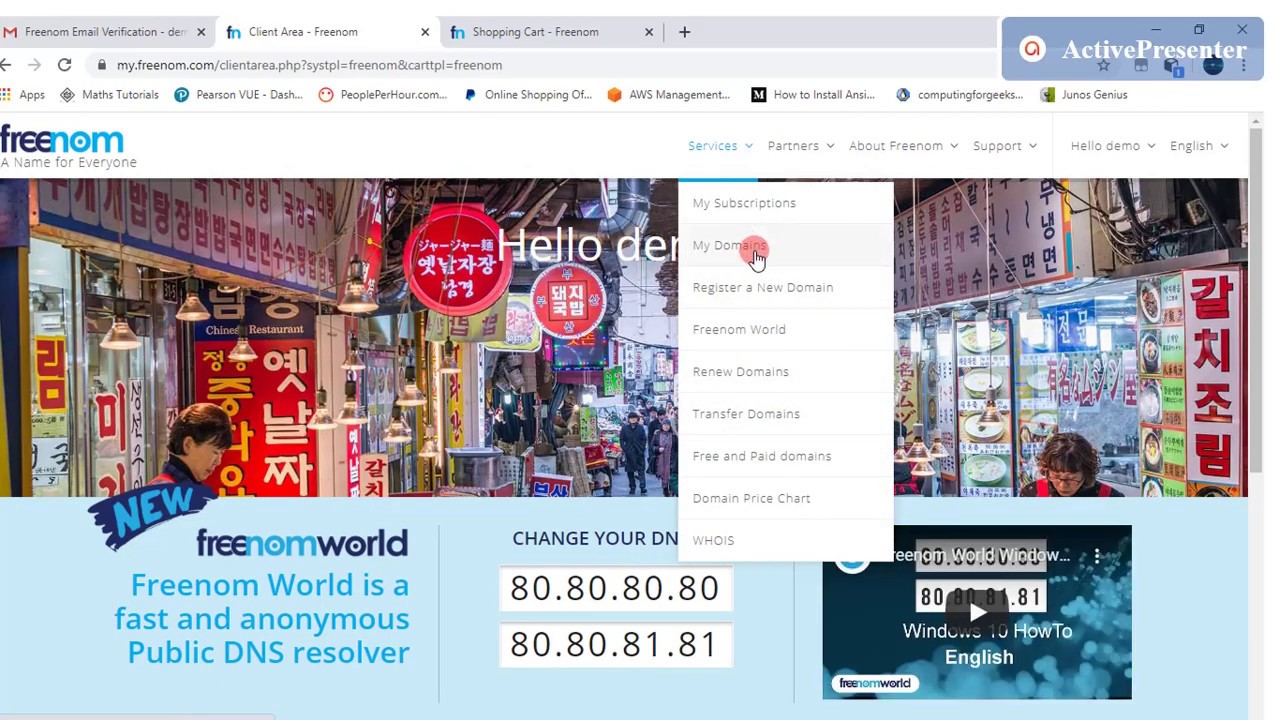Select WHOIS menu item

(x=785, y=540)
